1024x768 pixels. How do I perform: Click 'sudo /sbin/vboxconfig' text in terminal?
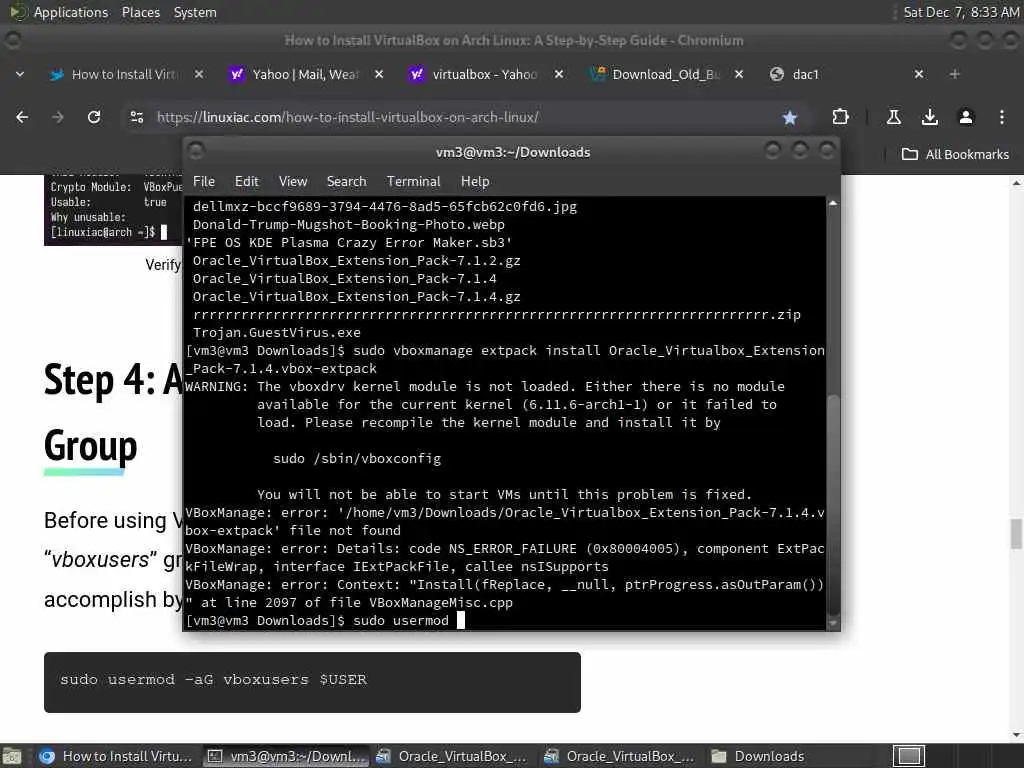tap(357, 458)
